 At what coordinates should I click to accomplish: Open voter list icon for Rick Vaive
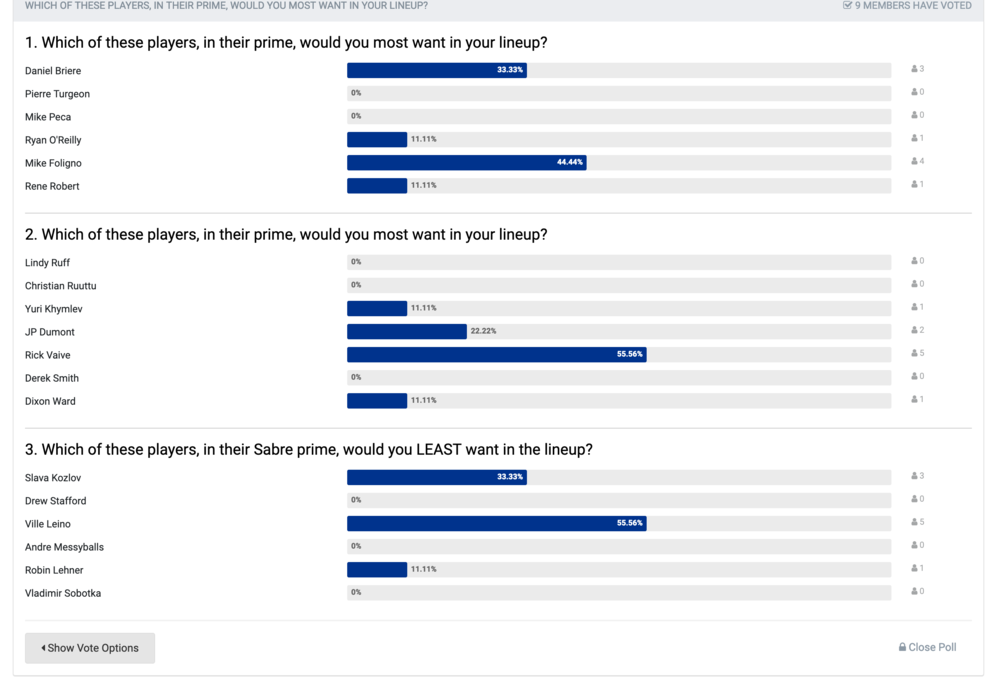coord(914,353)
